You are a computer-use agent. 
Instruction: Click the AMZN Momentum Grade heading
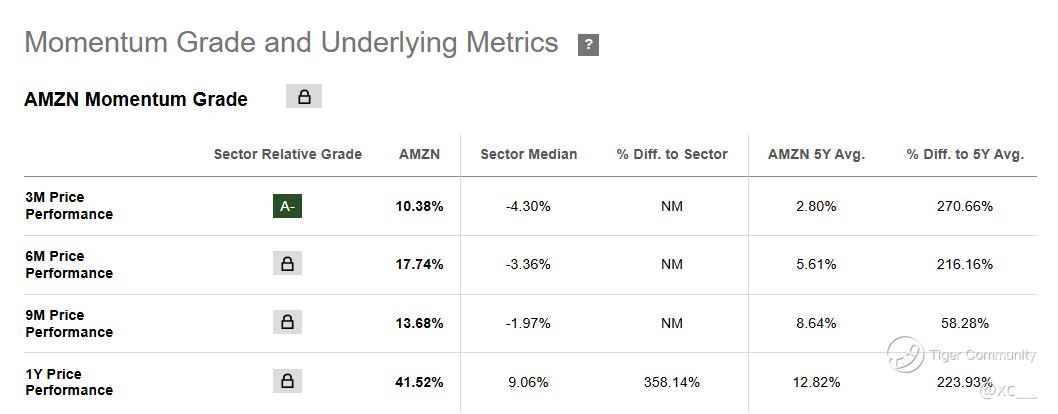point(136,99)
